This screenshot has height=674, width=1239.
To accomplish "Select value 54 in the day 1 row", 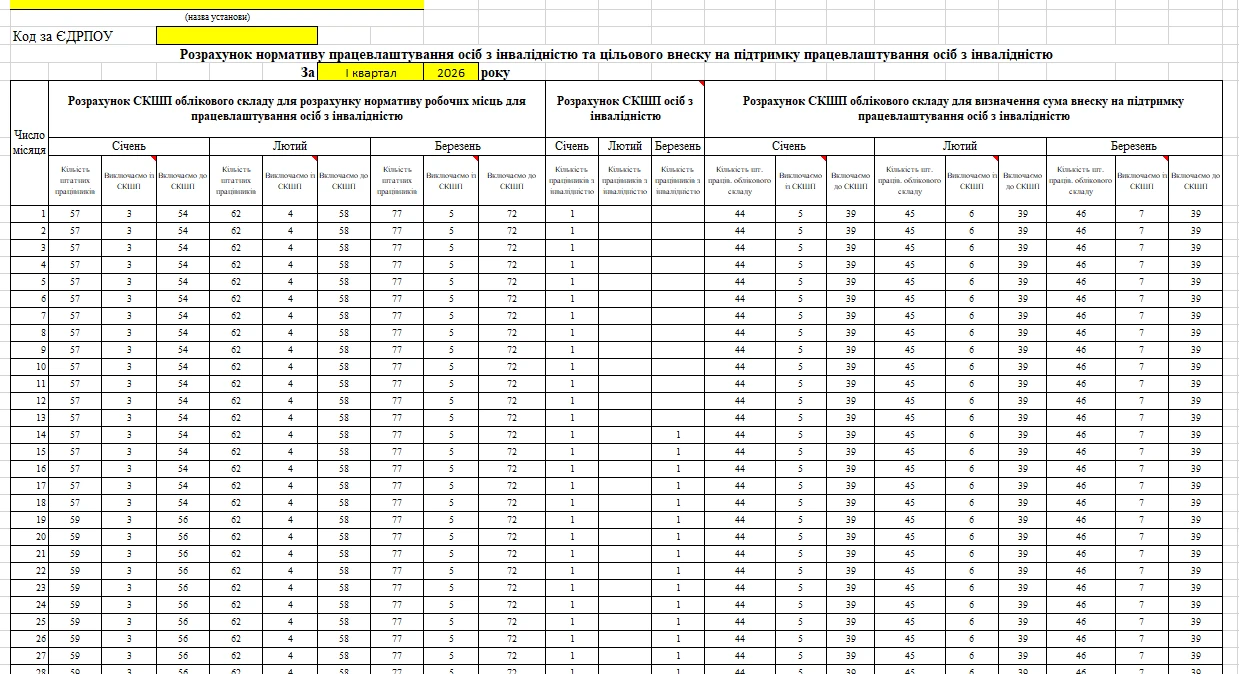I will 183,214.
